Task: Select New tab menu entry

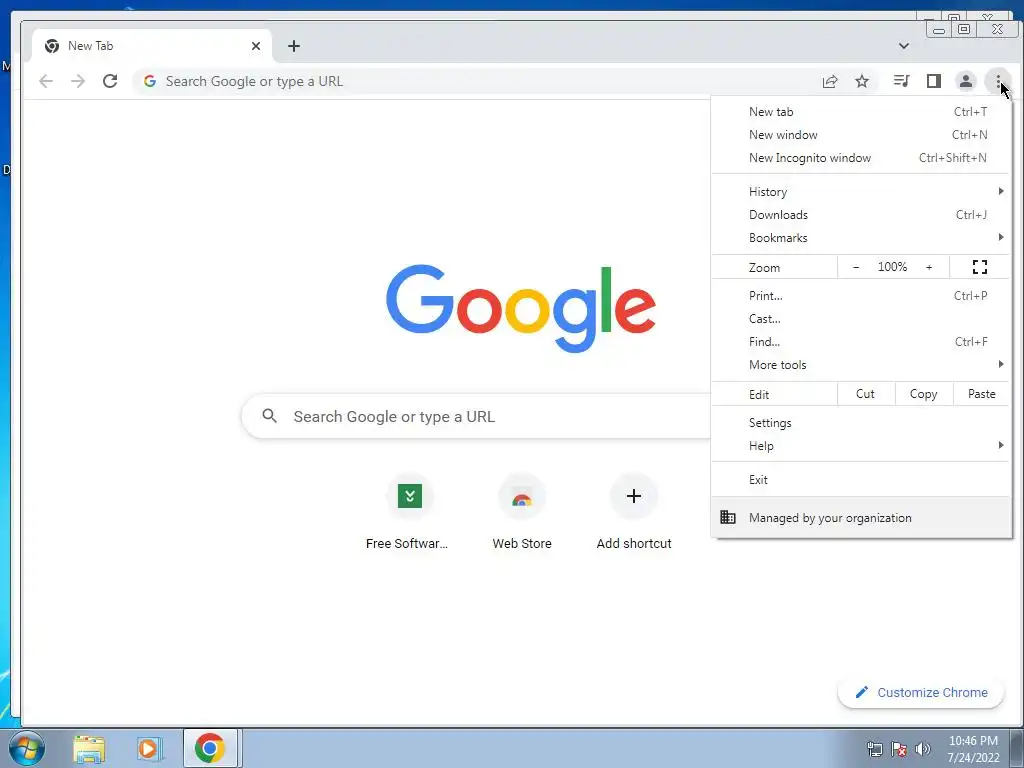Action: pyautogui.click(x=861, y=112)
